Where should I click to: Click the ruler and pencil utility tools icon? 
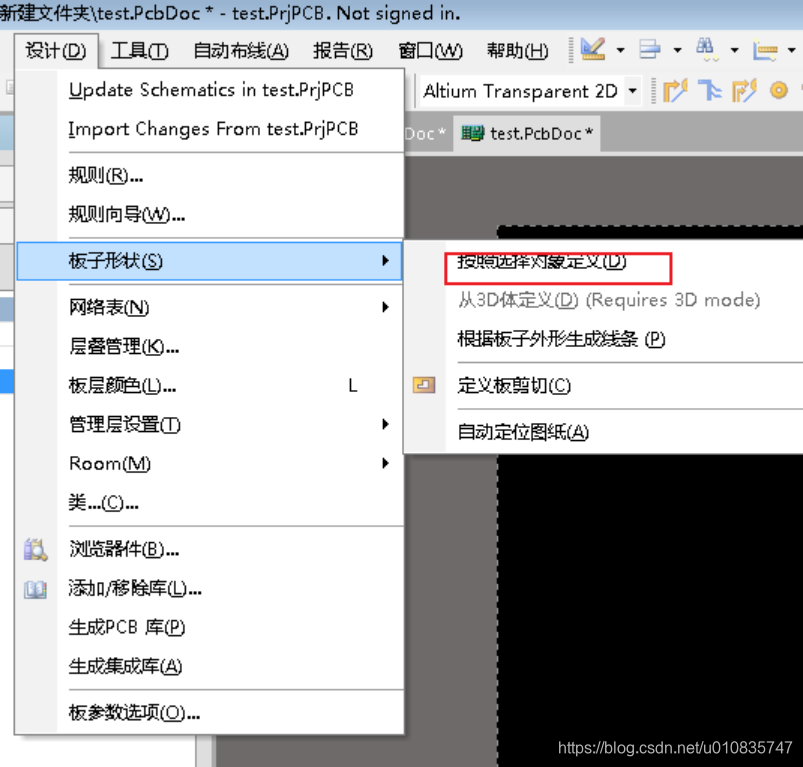(x=593, y=49)
